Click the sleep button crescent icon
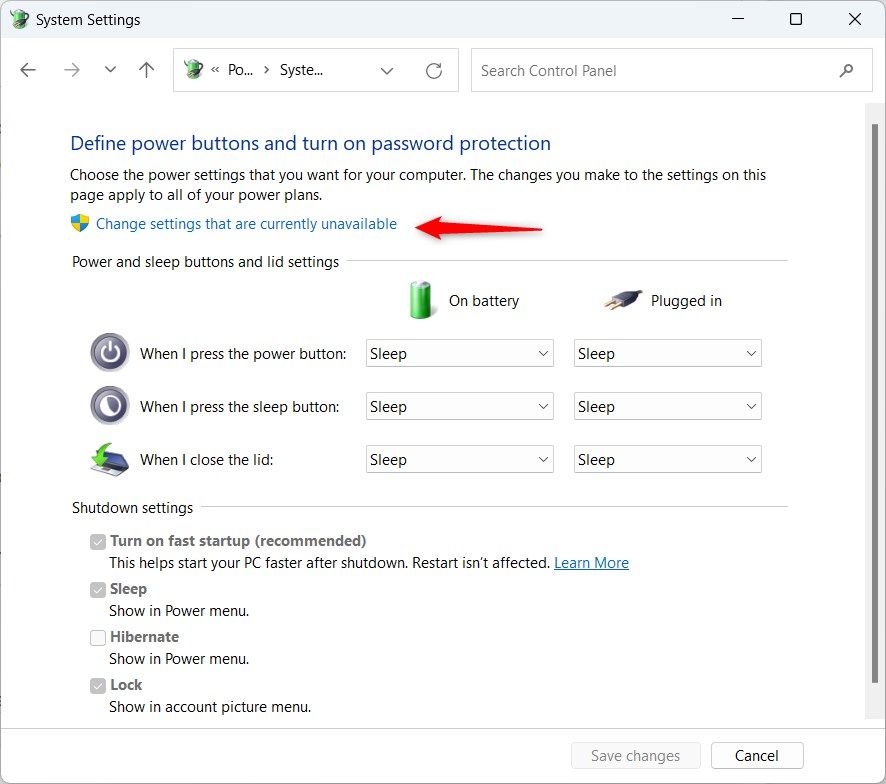The image size is (886, 784). click(x=109, y=405)
